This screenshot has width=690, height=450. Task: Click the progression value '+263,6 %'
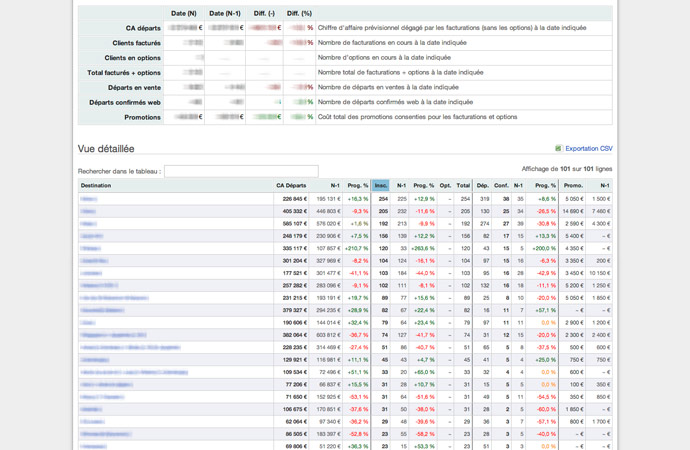pyautogui.click(x=423, y=249)
